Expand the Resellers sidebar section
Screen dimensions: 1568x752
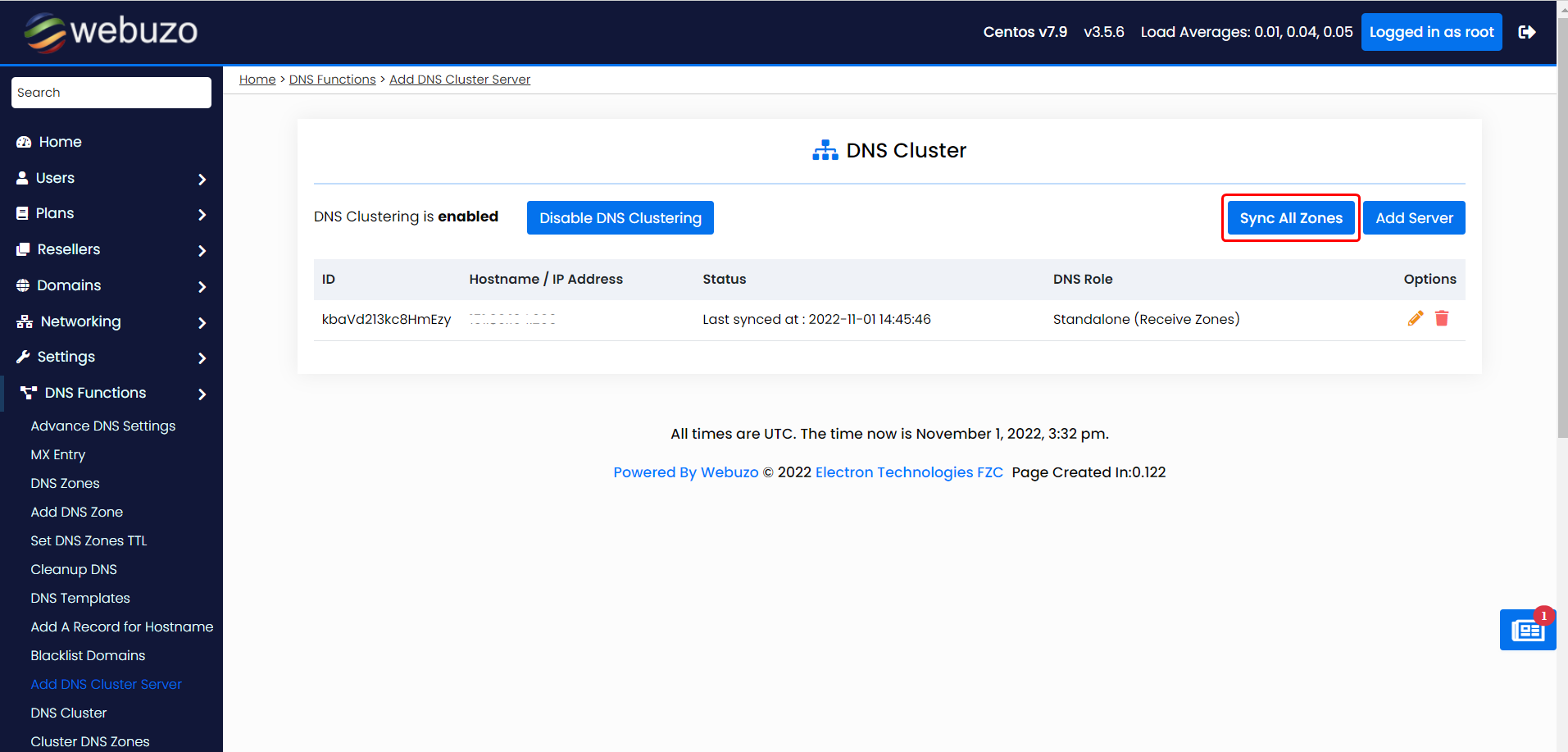202,250
